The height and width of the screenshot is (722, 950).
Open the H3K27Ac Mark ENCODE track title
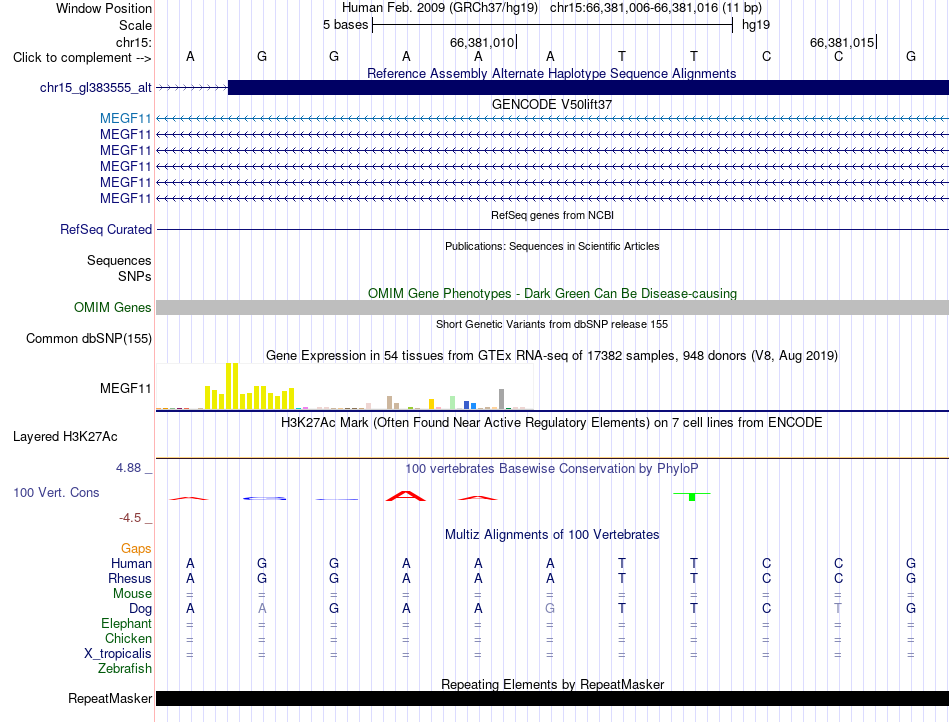coord(552,422)
